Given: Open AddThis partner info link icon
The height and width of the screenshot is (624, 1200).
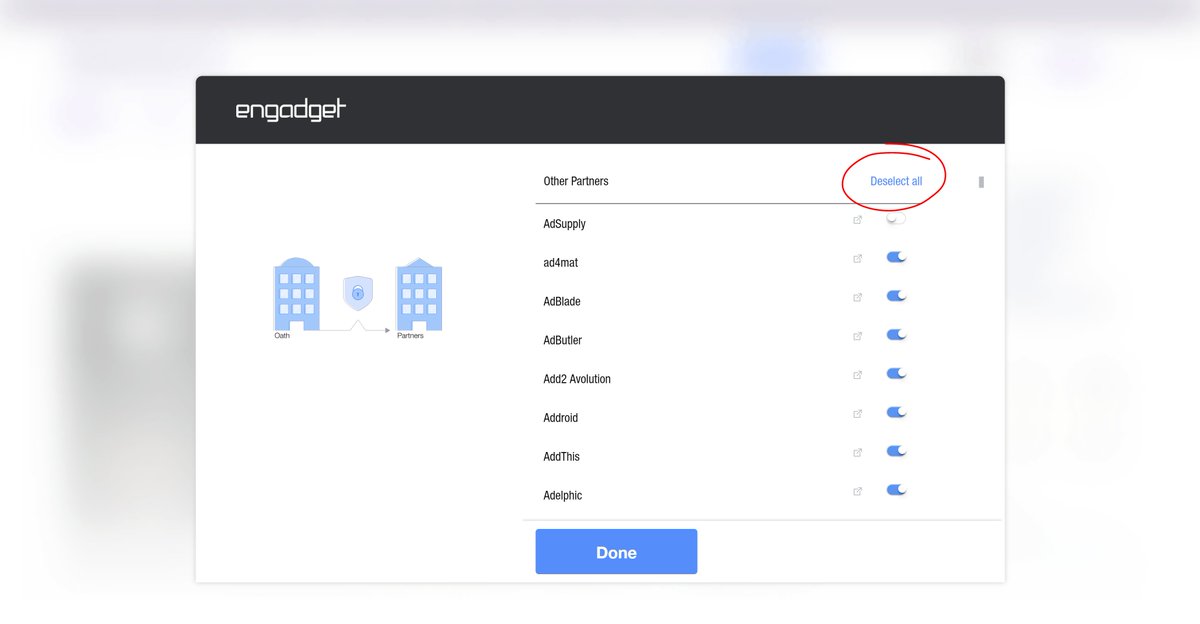Looking at the screenshot, I should point(857,452).
